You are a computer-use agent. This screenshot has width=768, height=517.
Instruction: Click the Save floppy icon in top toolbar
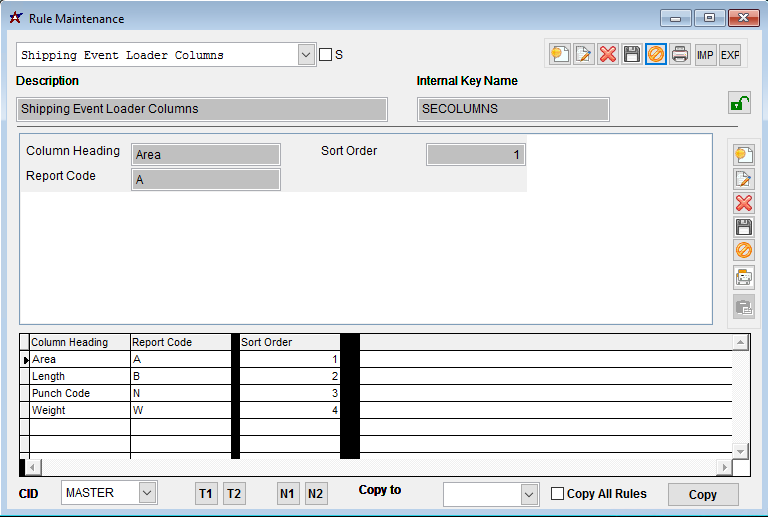pyautogui.click(x=631, y=54)
